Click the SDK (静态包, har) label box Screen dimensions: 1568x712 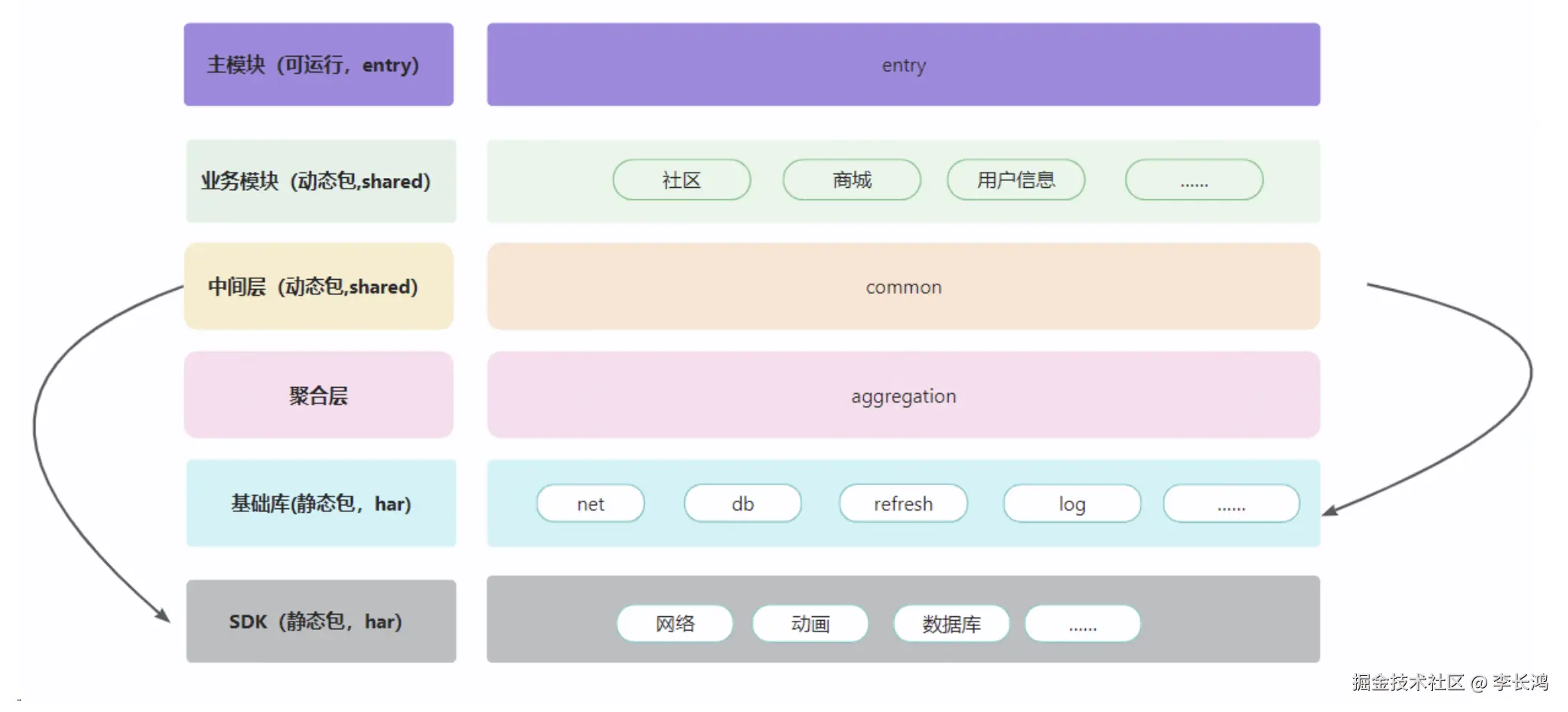tap(321, 621)
